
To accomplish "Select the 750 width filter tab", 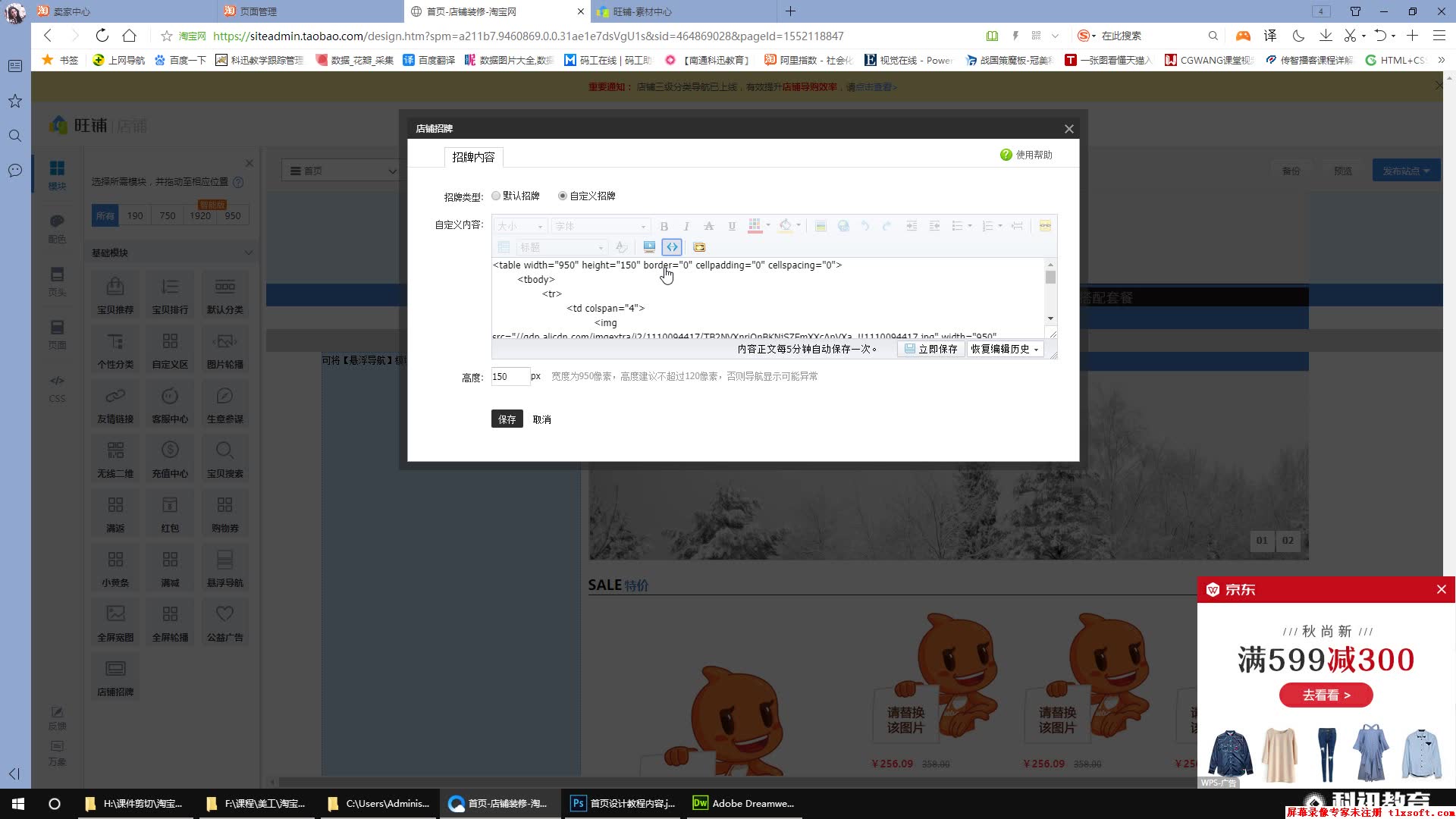I will [168, 215].
